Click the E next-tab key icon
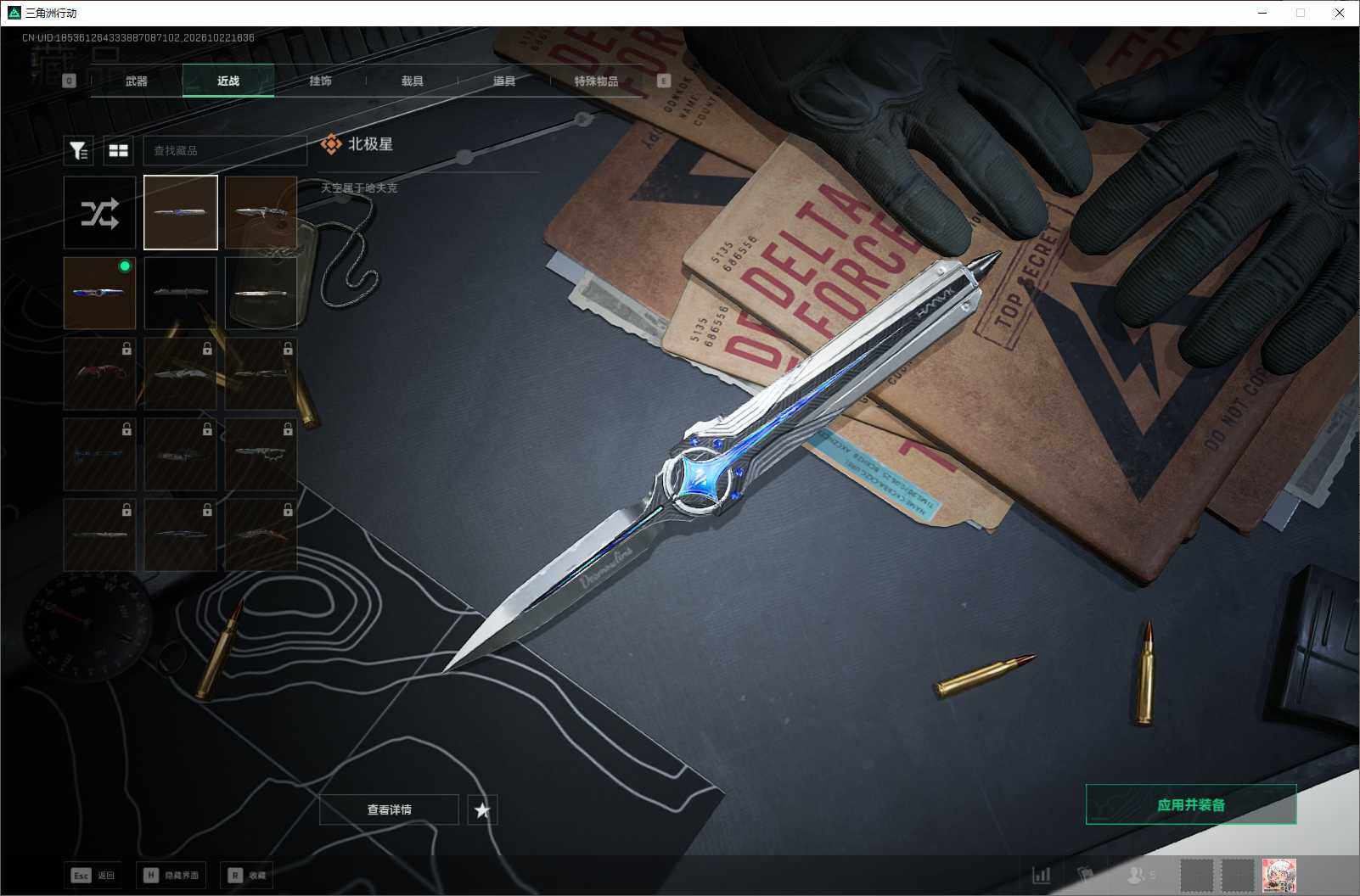 [664, 81]
